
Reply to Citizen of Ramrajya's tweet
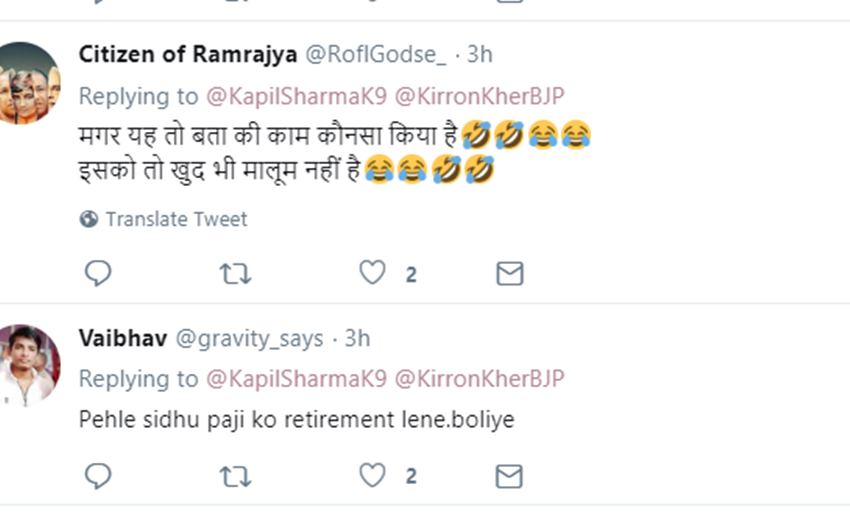coord(97,273)
